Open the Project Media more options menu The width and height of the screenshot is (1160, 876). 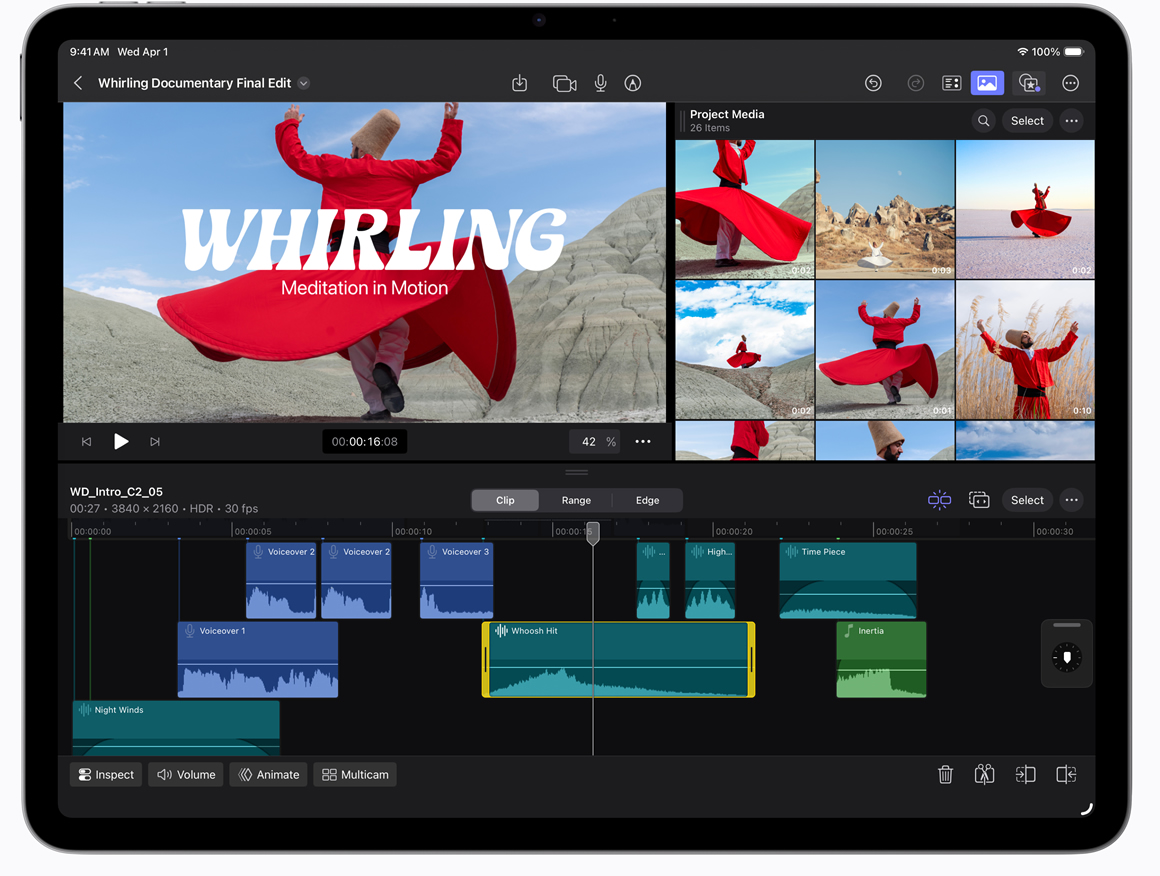[1071, 121]
